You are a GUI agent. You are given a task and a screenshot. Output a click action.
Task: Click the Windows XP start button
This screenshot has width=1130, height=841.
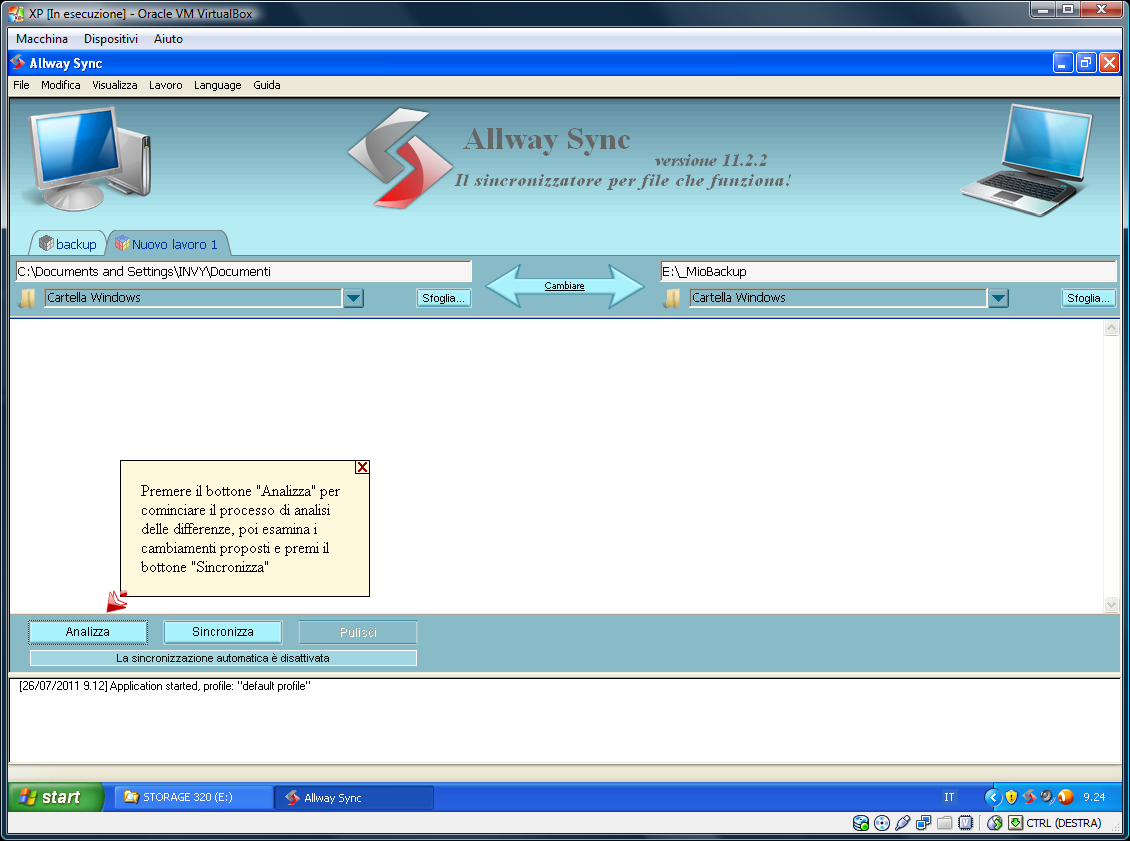coord(55,797)
